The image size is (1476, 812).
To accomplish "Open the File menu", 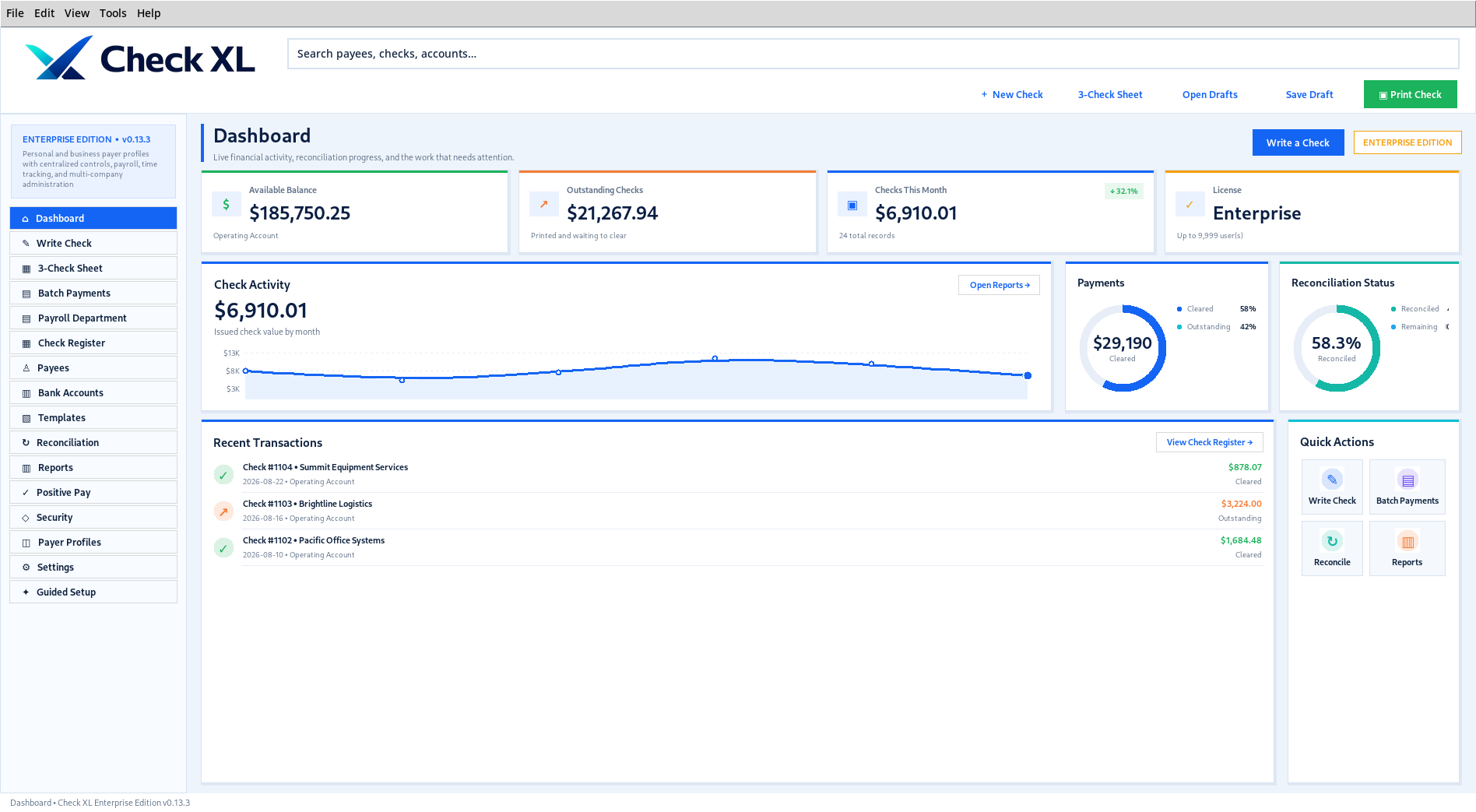I will pyautogui.click(x=15, y=13).
